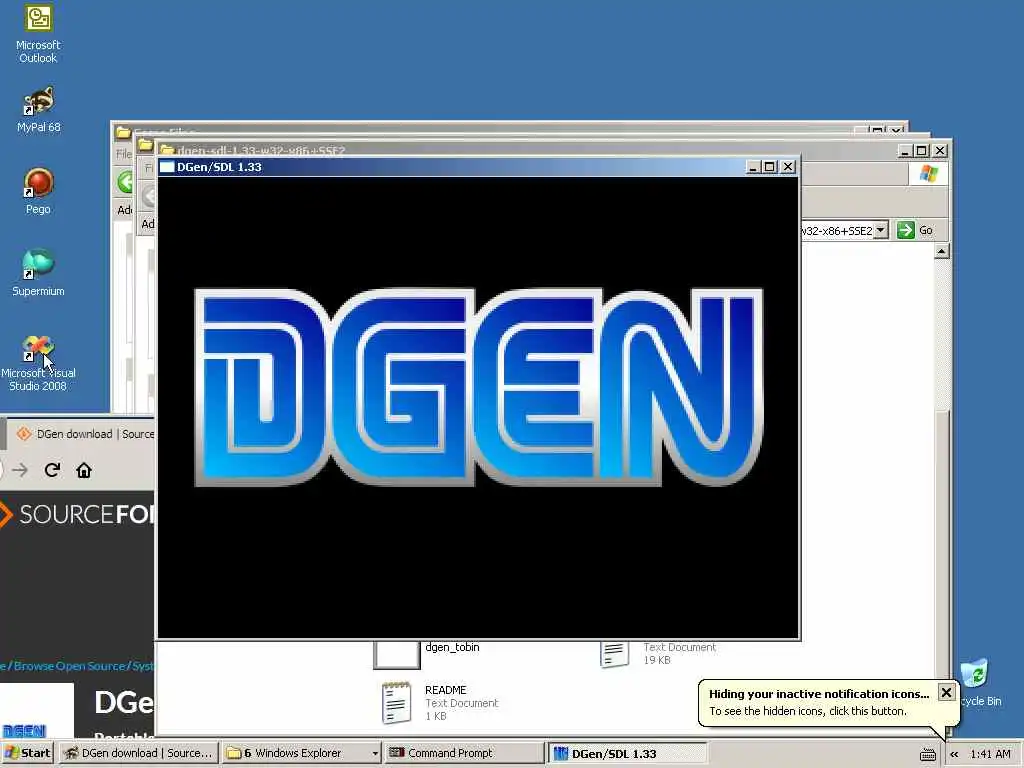Select the README text document
This screenshot has height=768, width=1024.
click(440, 705)
